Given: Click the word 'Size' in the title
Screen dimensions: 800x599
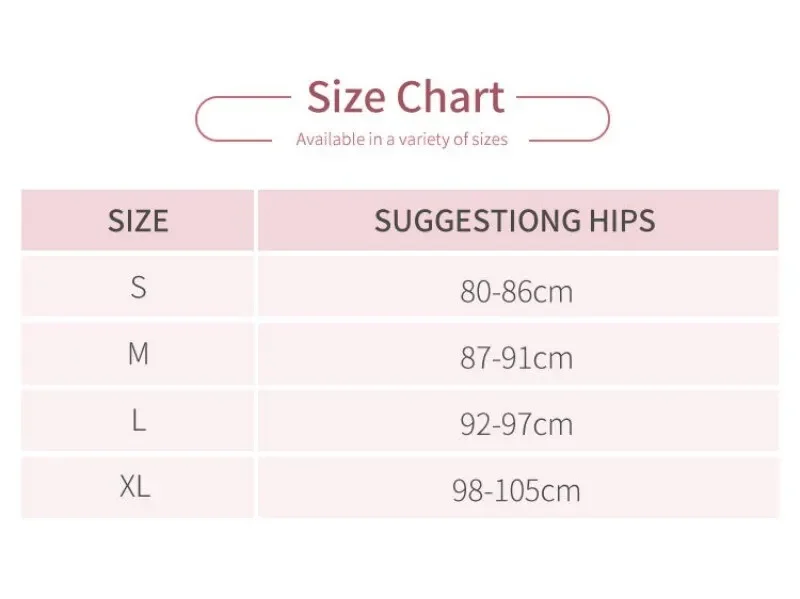Looking at the screenshot, I should point(346,98).
